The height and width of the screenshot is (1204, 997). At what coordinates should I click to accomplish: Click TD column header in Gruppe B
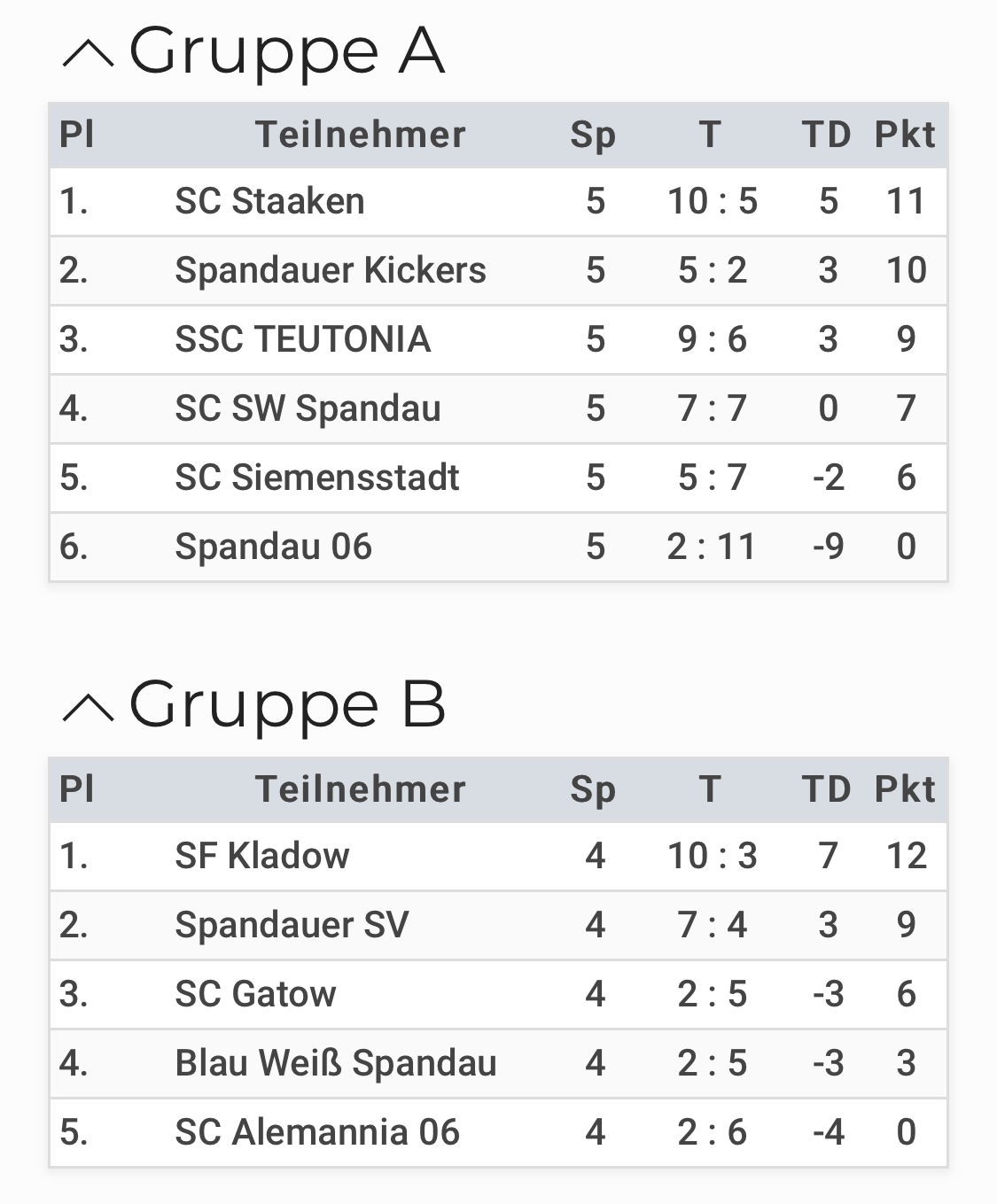(x=826, y=789)
